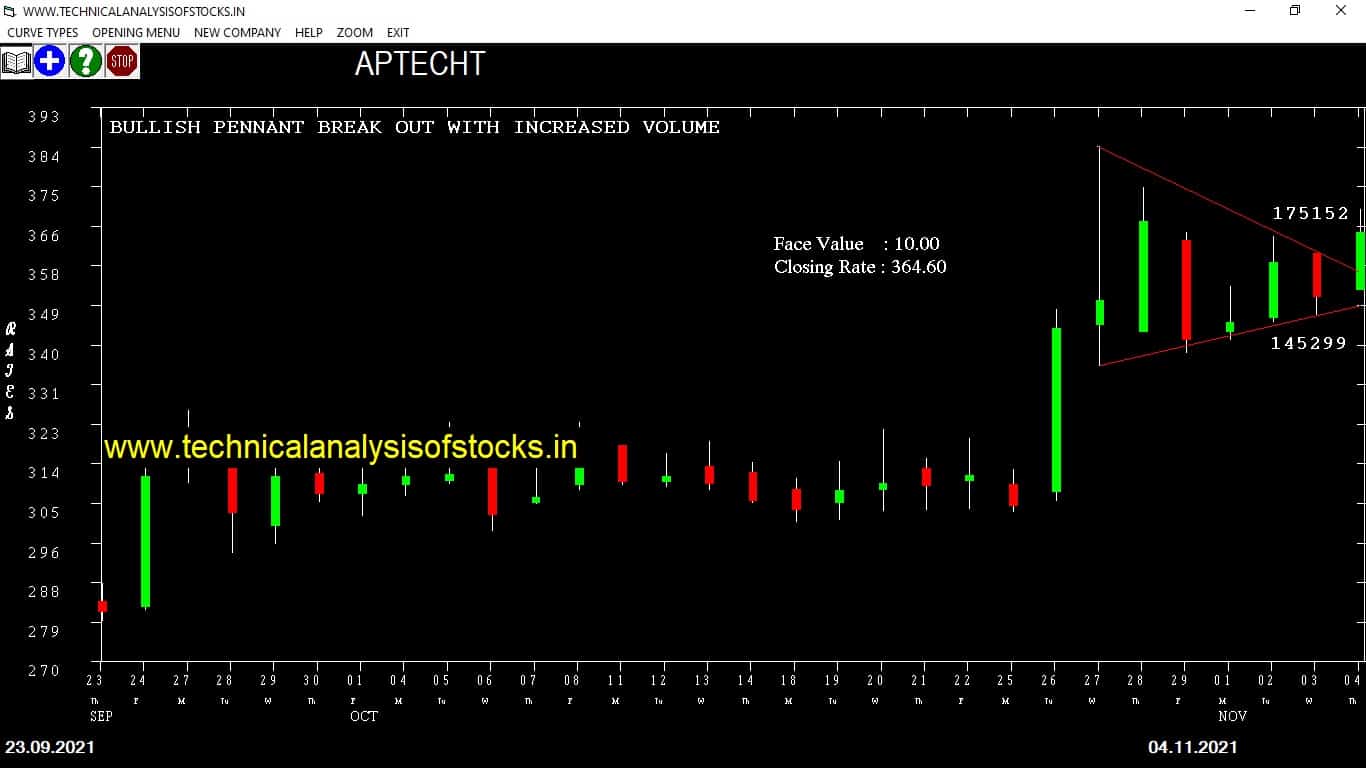Select NEW COMPANY from the menu bar
Viewport: 1366px width, 768px height.
237,33
